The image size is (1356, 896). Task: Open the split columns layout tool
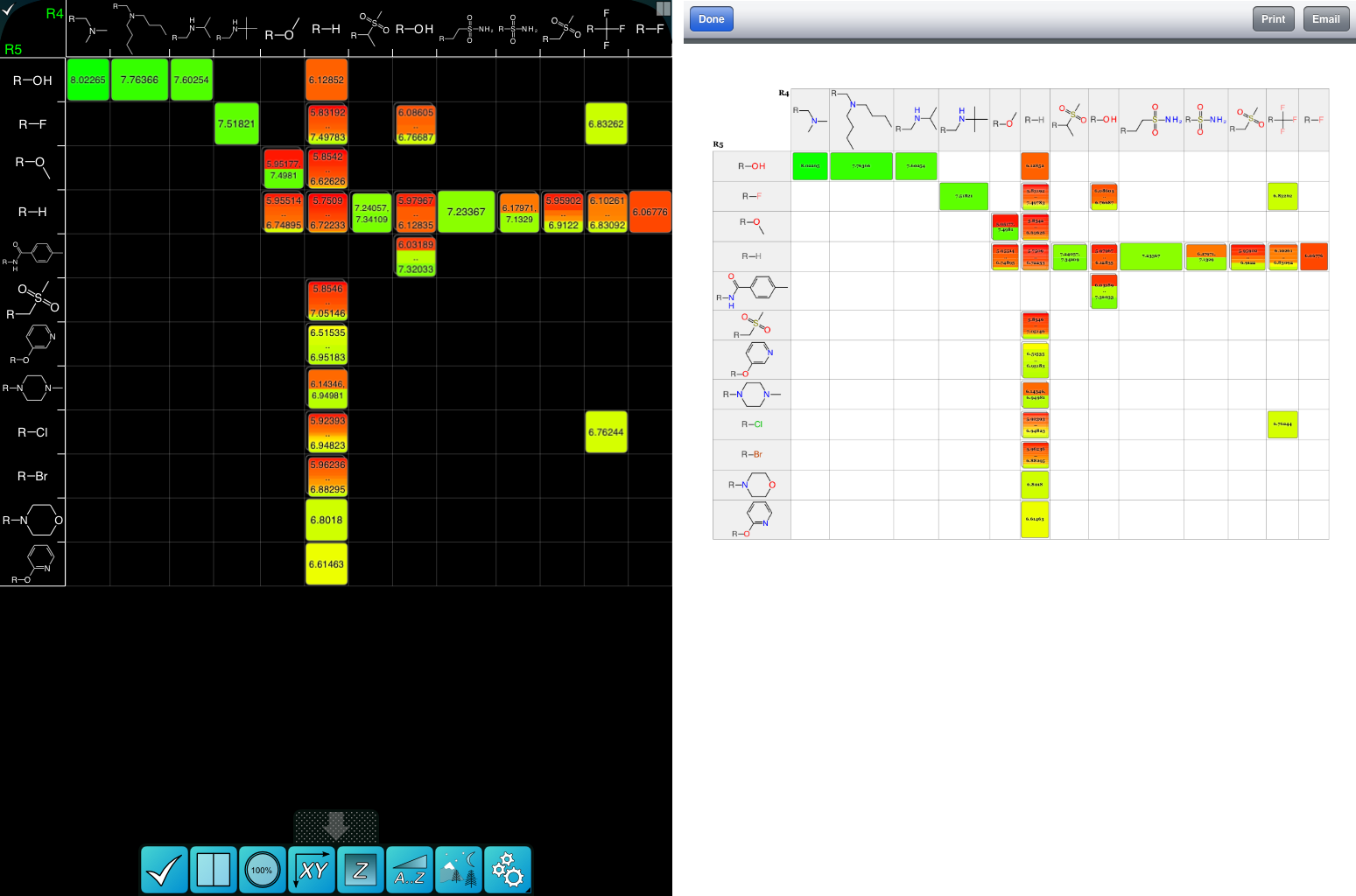(x=213, y=870)
